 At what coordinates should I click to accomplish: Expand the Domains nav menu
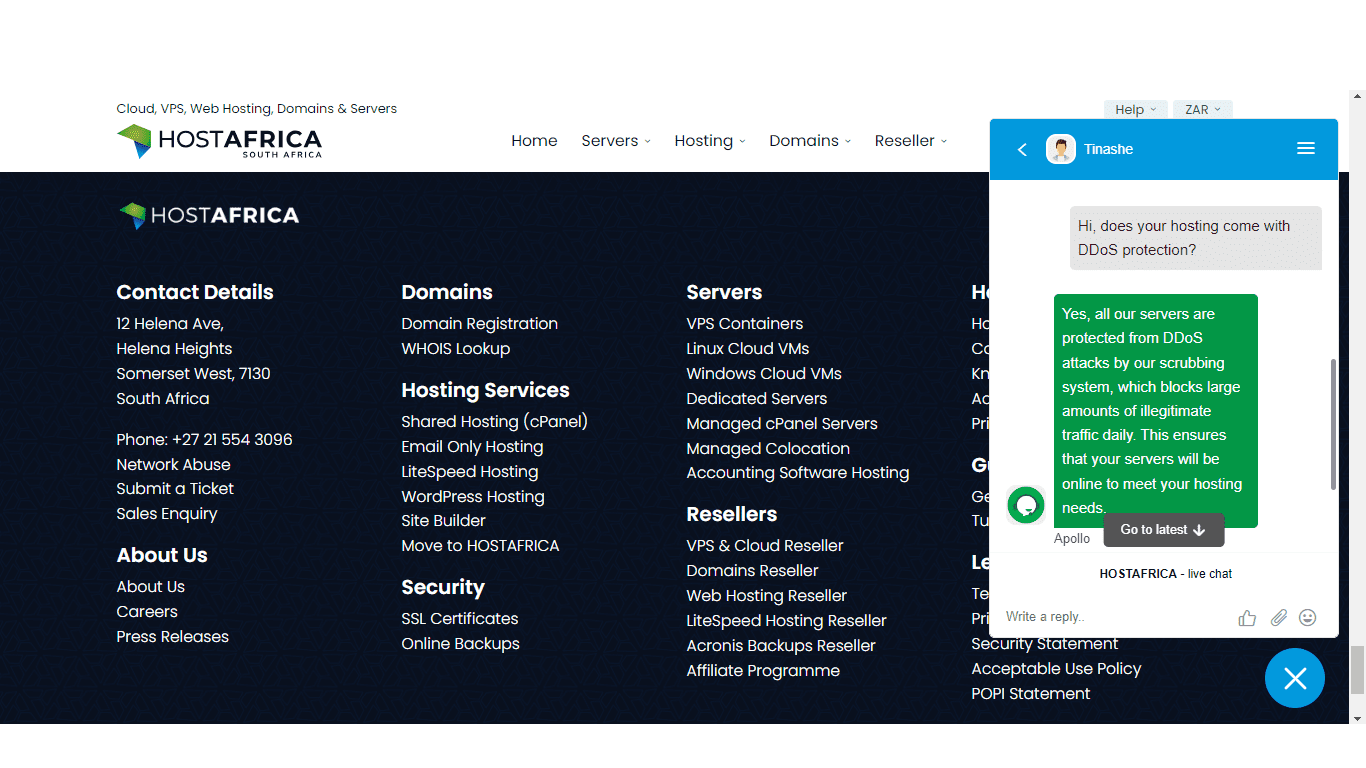coord(810,141)
